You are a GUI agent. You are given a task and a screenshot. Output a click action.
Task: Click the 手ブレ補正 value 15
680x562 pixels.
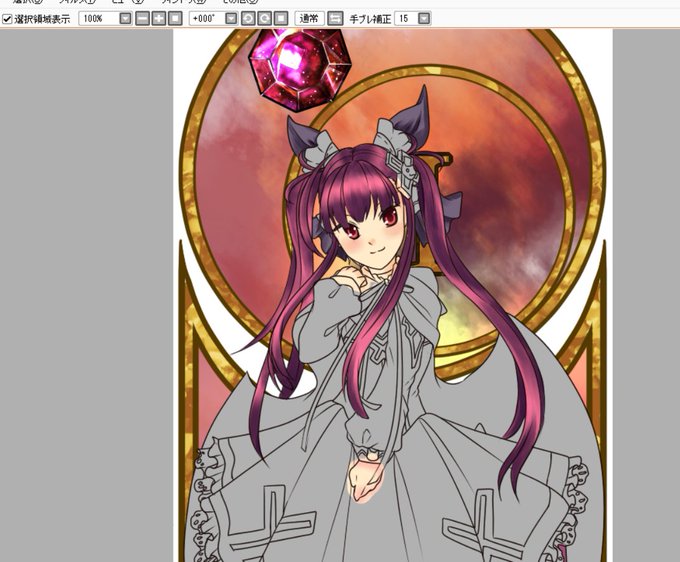point(406,19)
